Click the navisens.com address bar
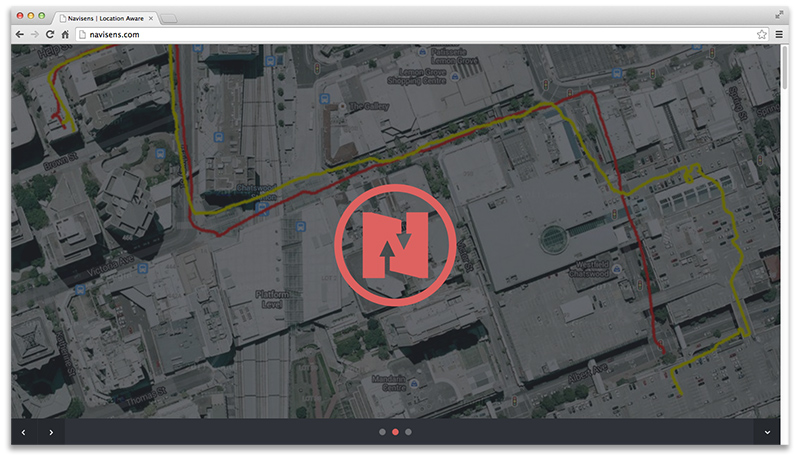The width and height of the screenshot is (800, 459). point(423,34)
